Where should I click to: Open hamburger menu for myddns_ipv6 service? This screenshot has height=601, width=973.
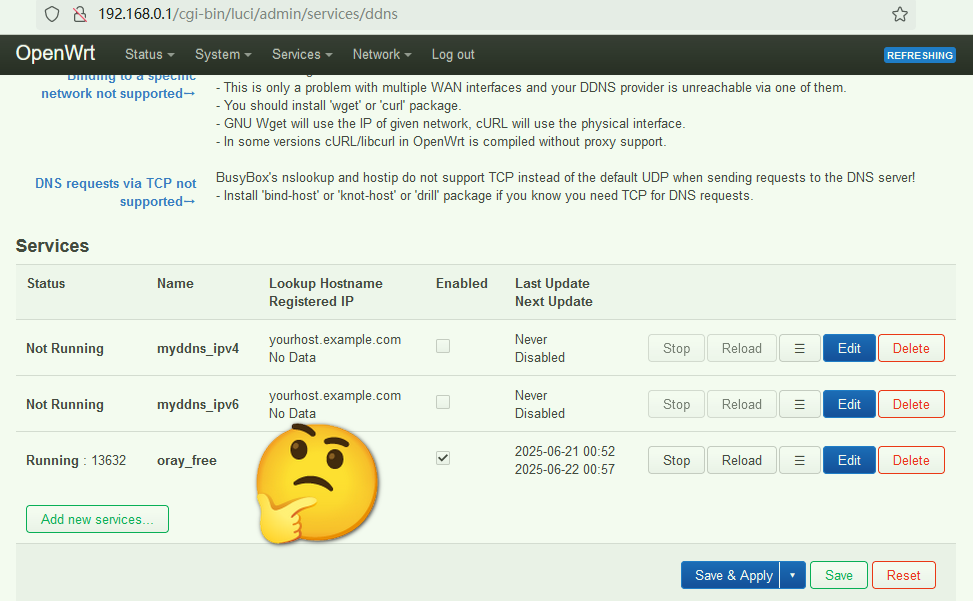point(799,404)
